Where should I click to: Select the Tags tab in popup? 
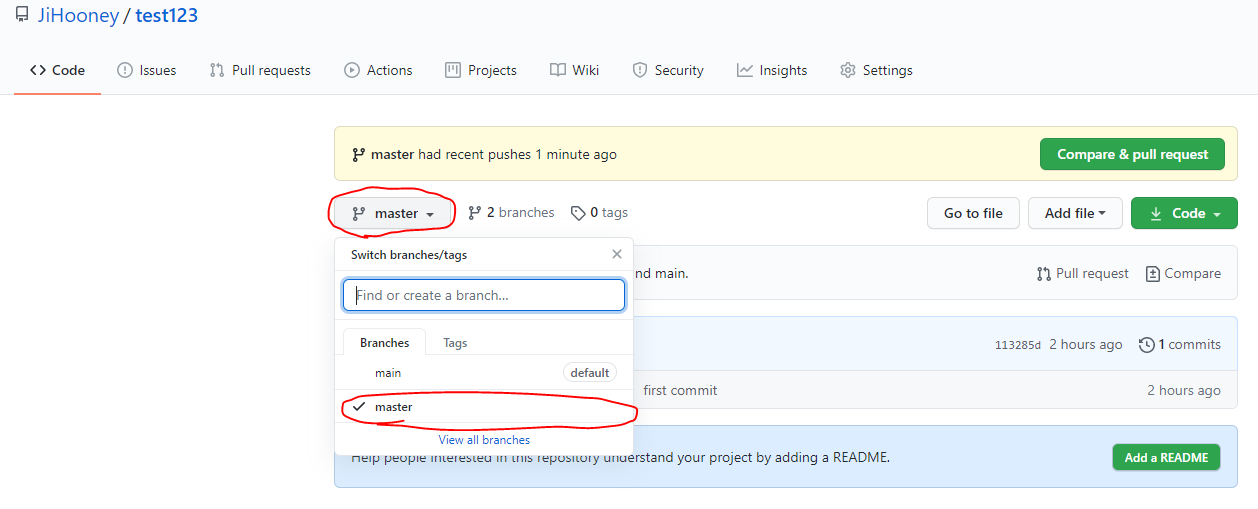[x=455, y=342]
